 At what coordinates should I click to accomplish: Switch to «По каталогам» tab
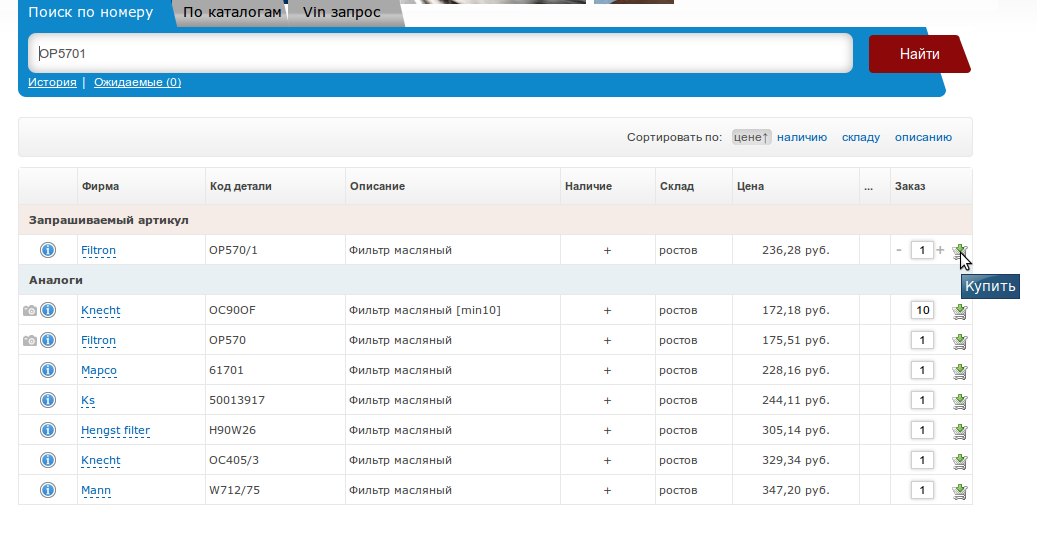click(x=232, y=13)
